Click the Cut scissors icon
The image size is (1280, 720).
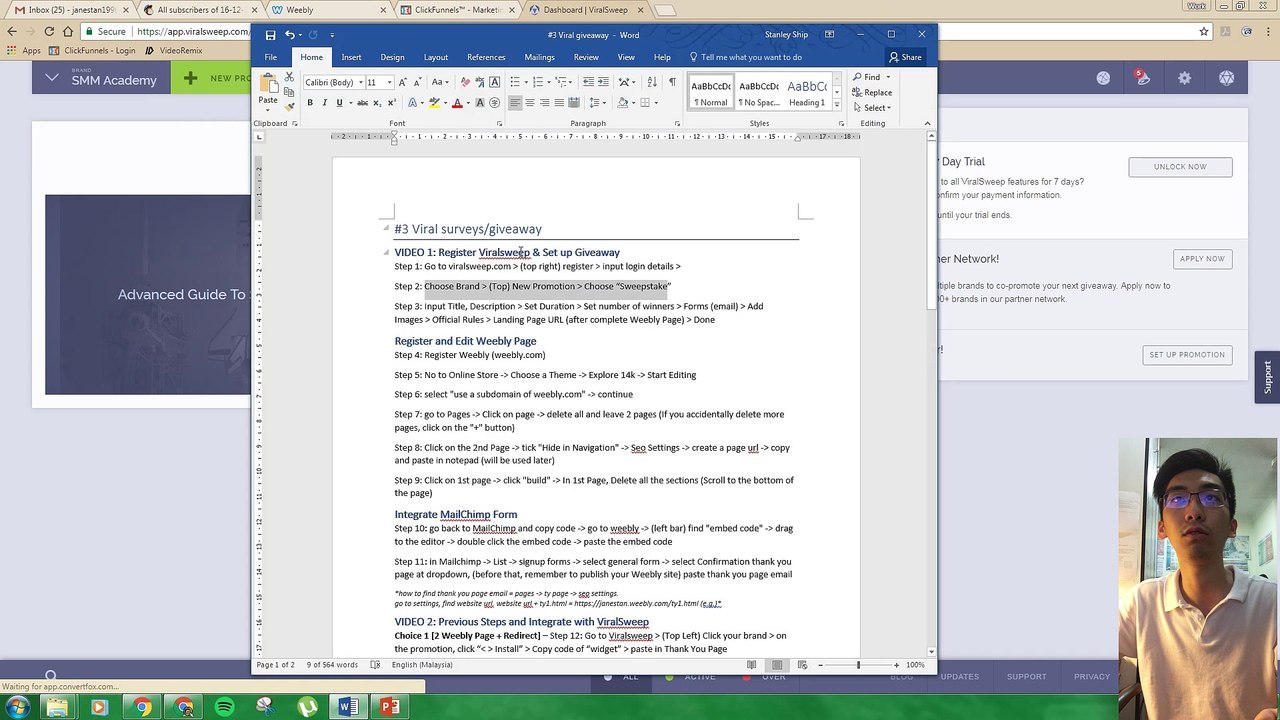click(289, 77)
